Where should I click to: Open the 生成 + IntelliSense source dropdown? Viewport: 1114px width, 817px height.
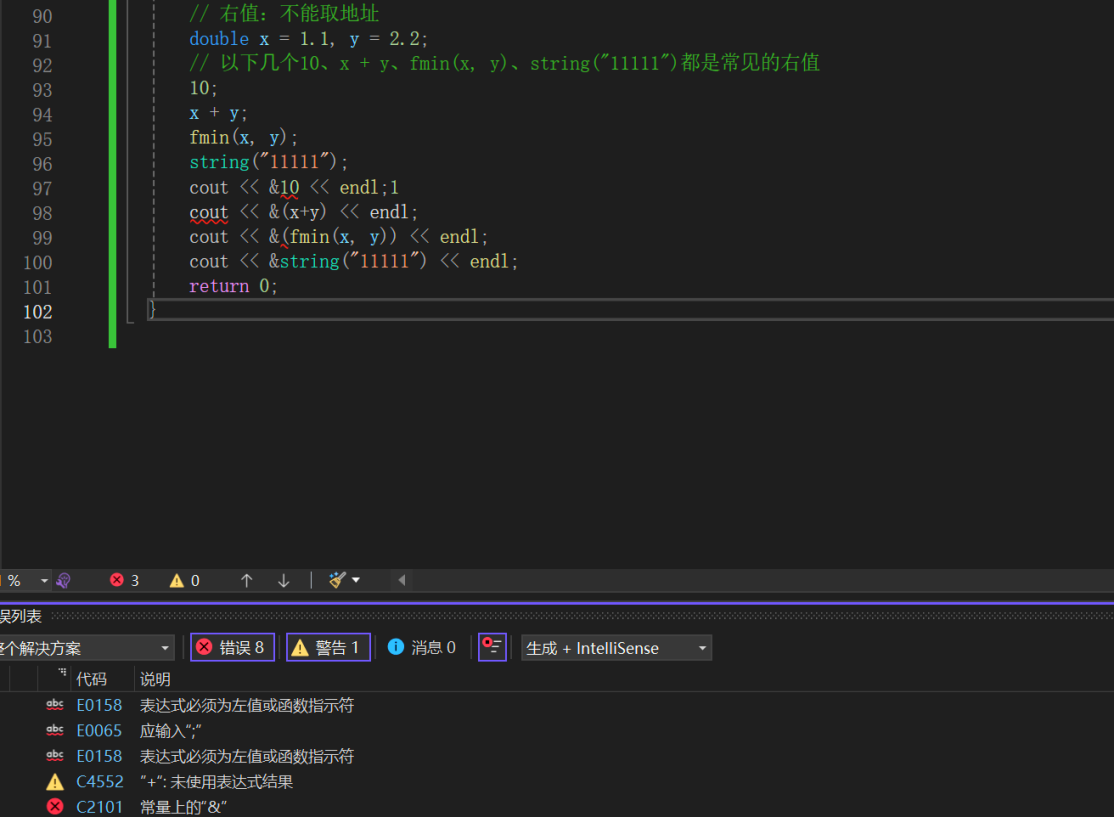[617, 648]
